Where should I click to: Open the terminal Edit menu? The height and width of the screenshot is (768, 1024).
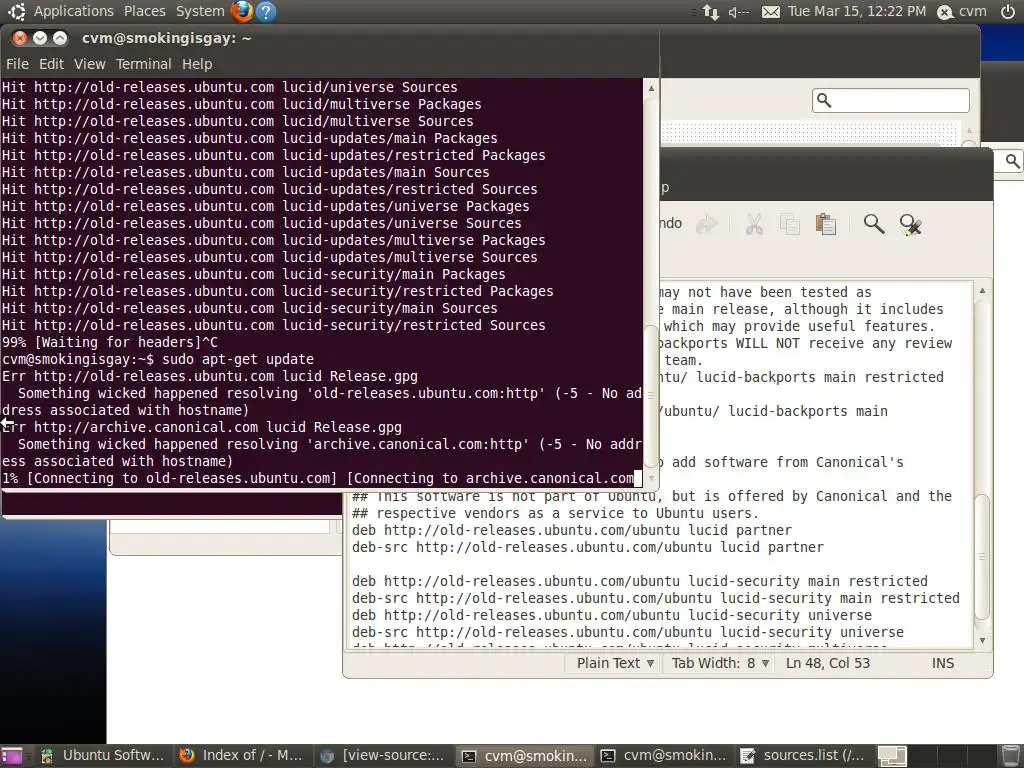point(51,64)
